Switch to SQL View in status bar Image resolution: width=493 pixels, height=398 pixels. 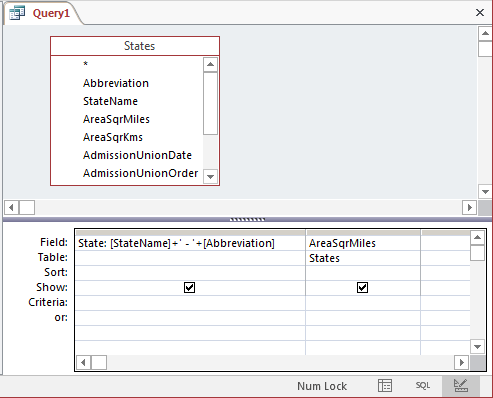pyautogui.click(x=423, y=386)
